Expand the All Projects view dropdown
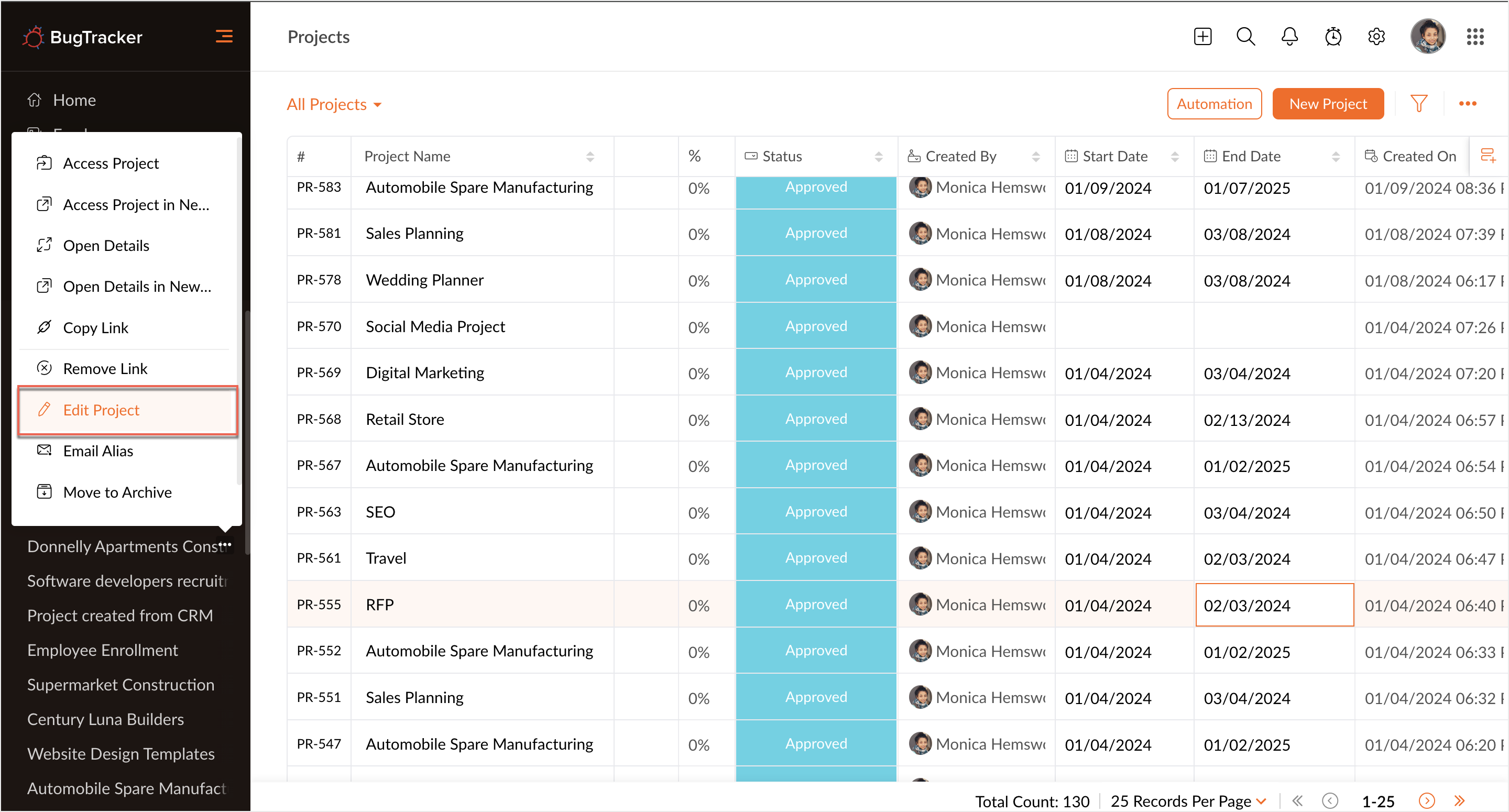The width and height of the screenshot is (1509, 812). (x=334, y=104)
